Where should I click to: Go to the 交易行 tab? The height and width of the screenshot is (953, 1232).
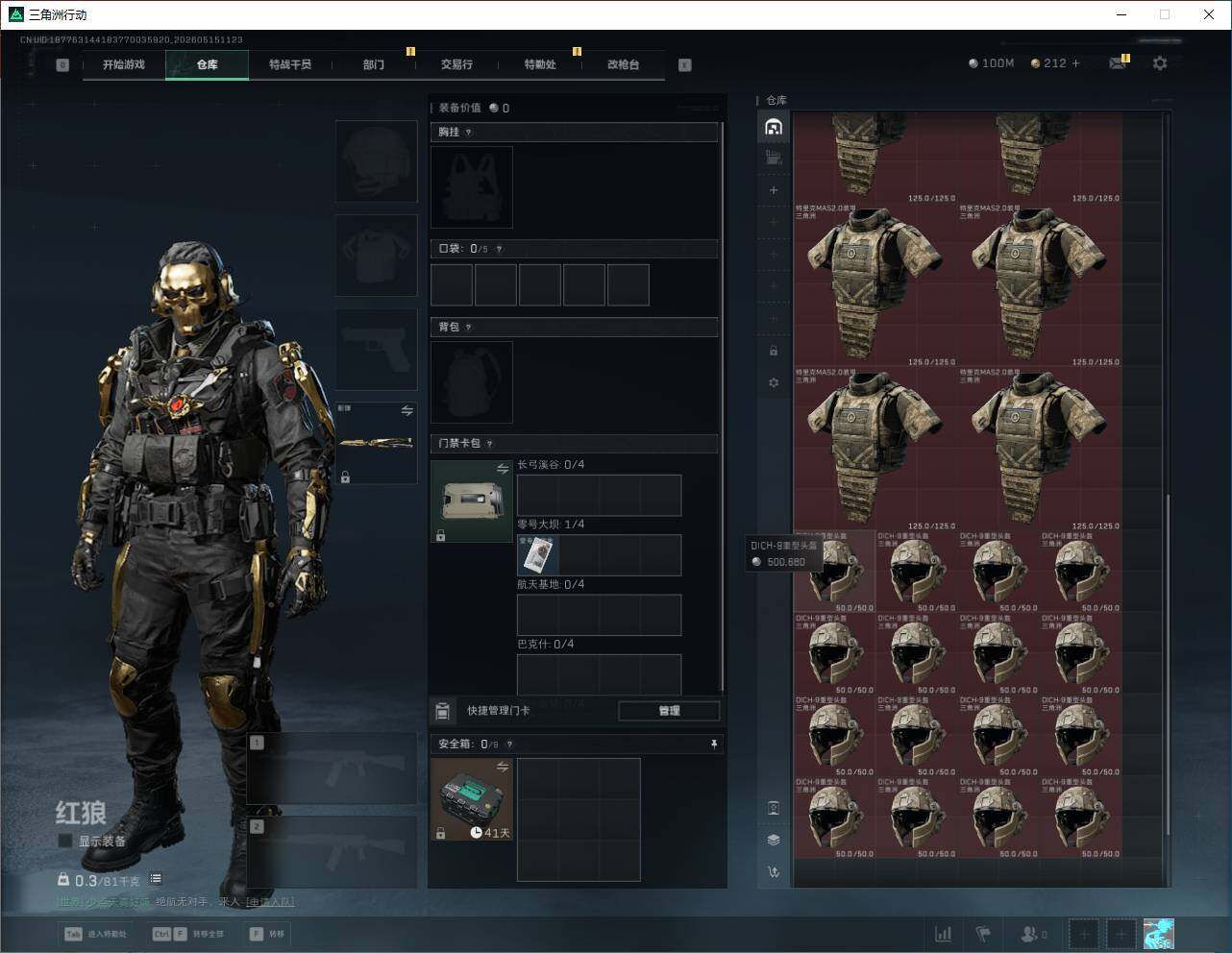(x=456, y=64)
